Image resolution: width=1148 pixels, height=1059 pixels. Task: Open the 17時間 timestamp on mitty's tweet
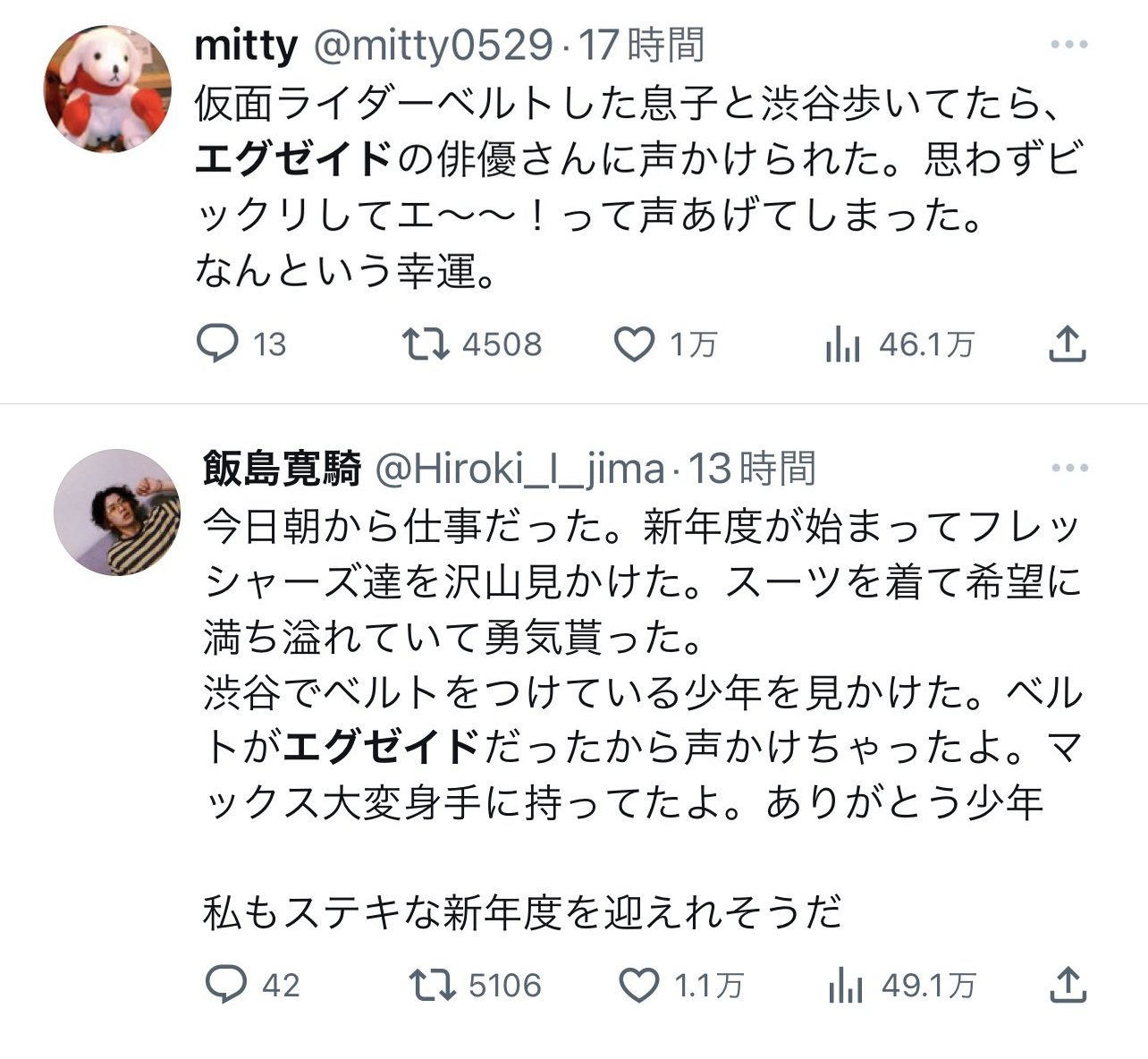(x=641, y=45)
